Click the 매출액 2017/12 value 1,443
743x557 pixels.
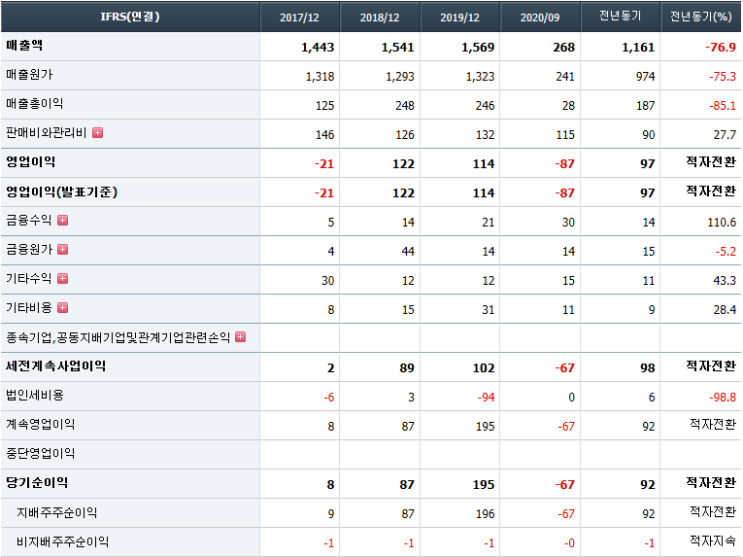click(317, 47)
